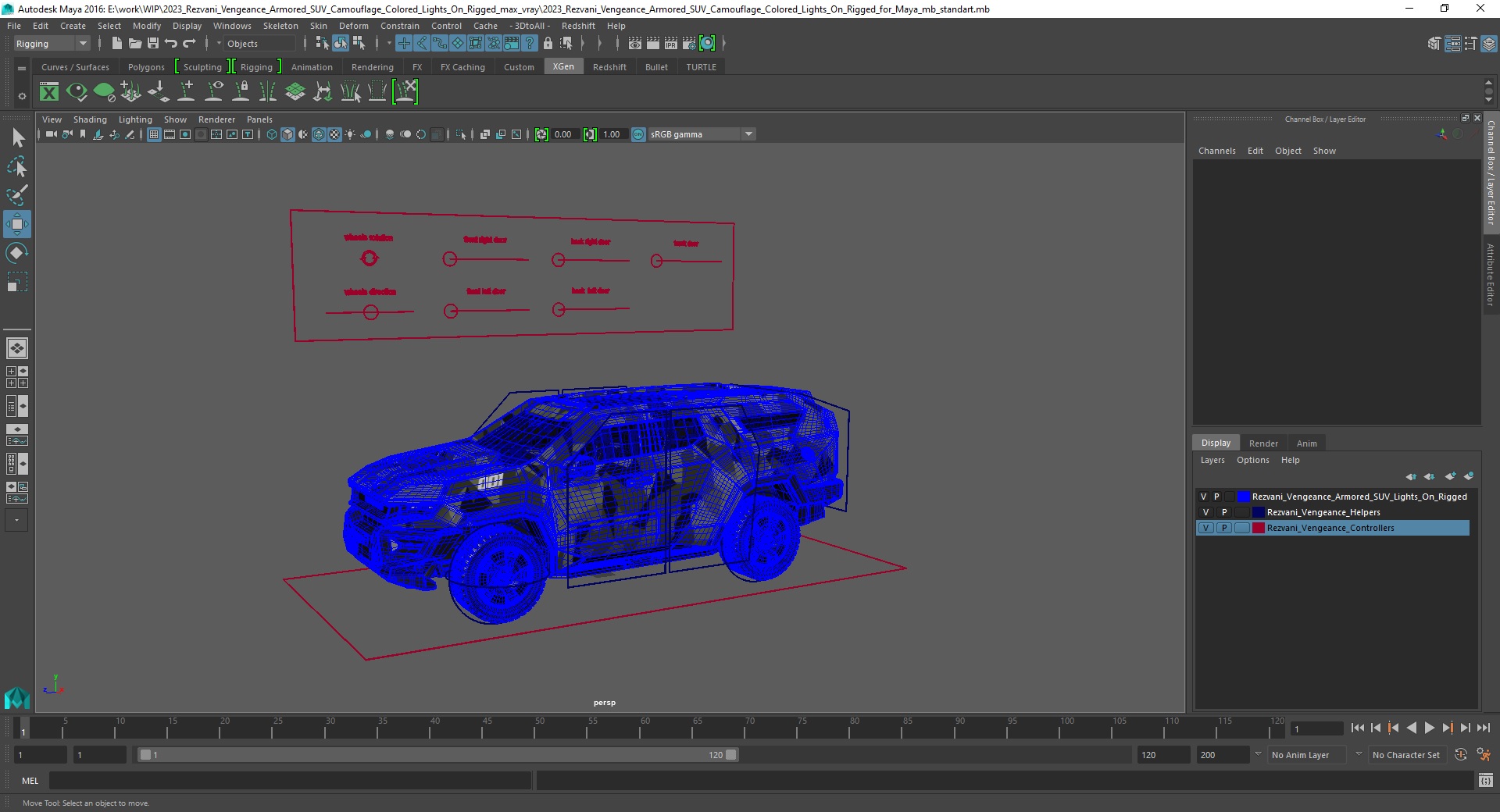The image size is (1500, 812).
Task: Toggle visibility V of Rezvani_Vengeance_Helpers layer
Action: [1205, 512]
